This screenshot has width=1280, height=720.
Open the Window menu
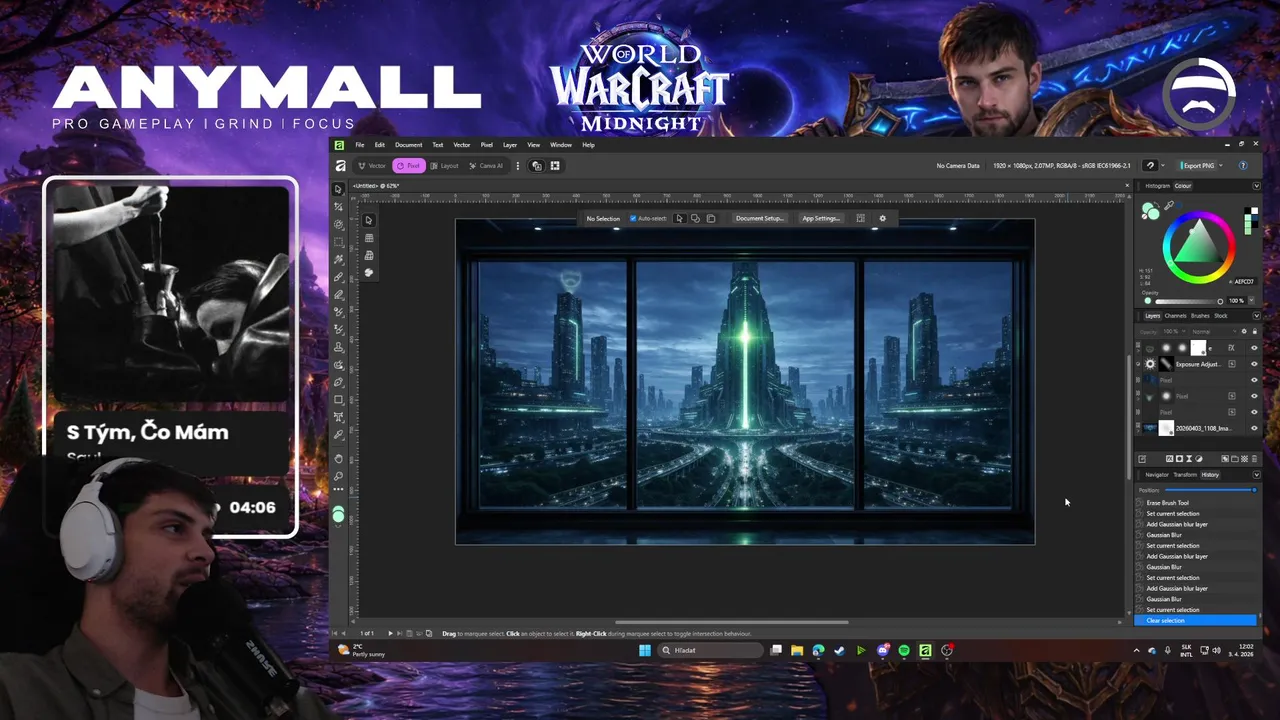point(561,145)
